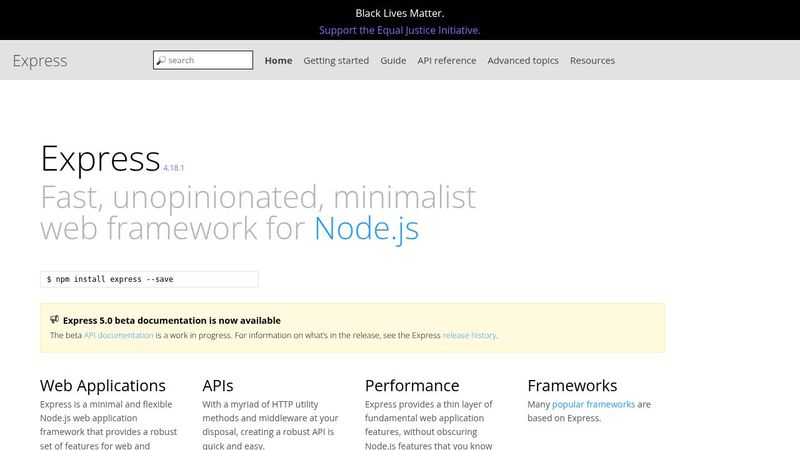The image size is (800, 450).
Task: Click the Express 5.0 beta announcement heading
Action: (x=171, y=320)
